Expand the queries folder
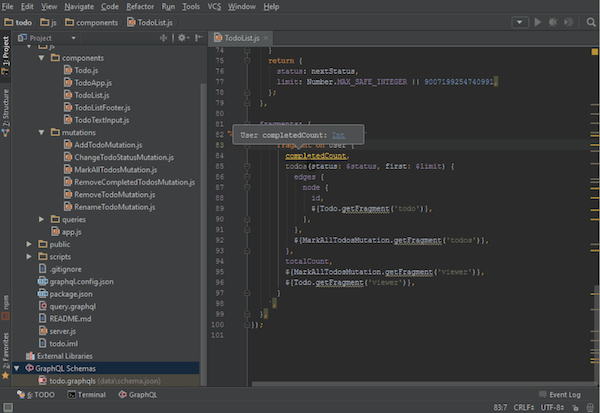 (41, 218)
